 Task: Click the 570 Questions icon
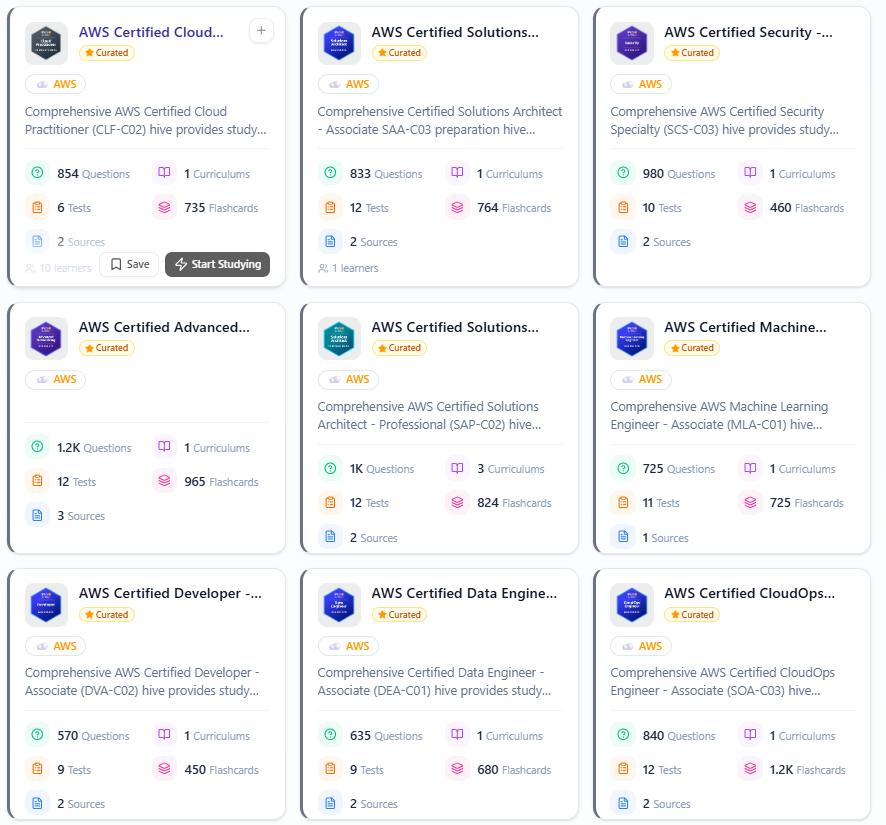pos(38,736)
